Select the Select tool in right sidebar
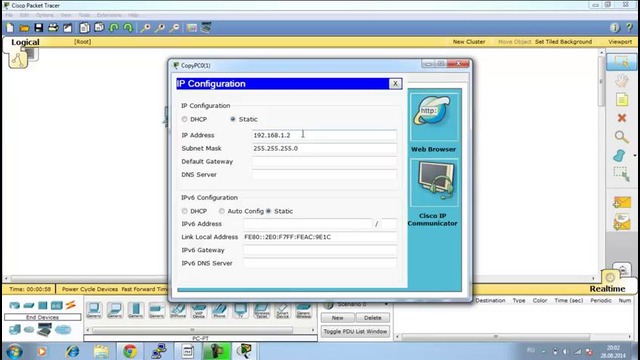640x360 pixels. [621, 62]
